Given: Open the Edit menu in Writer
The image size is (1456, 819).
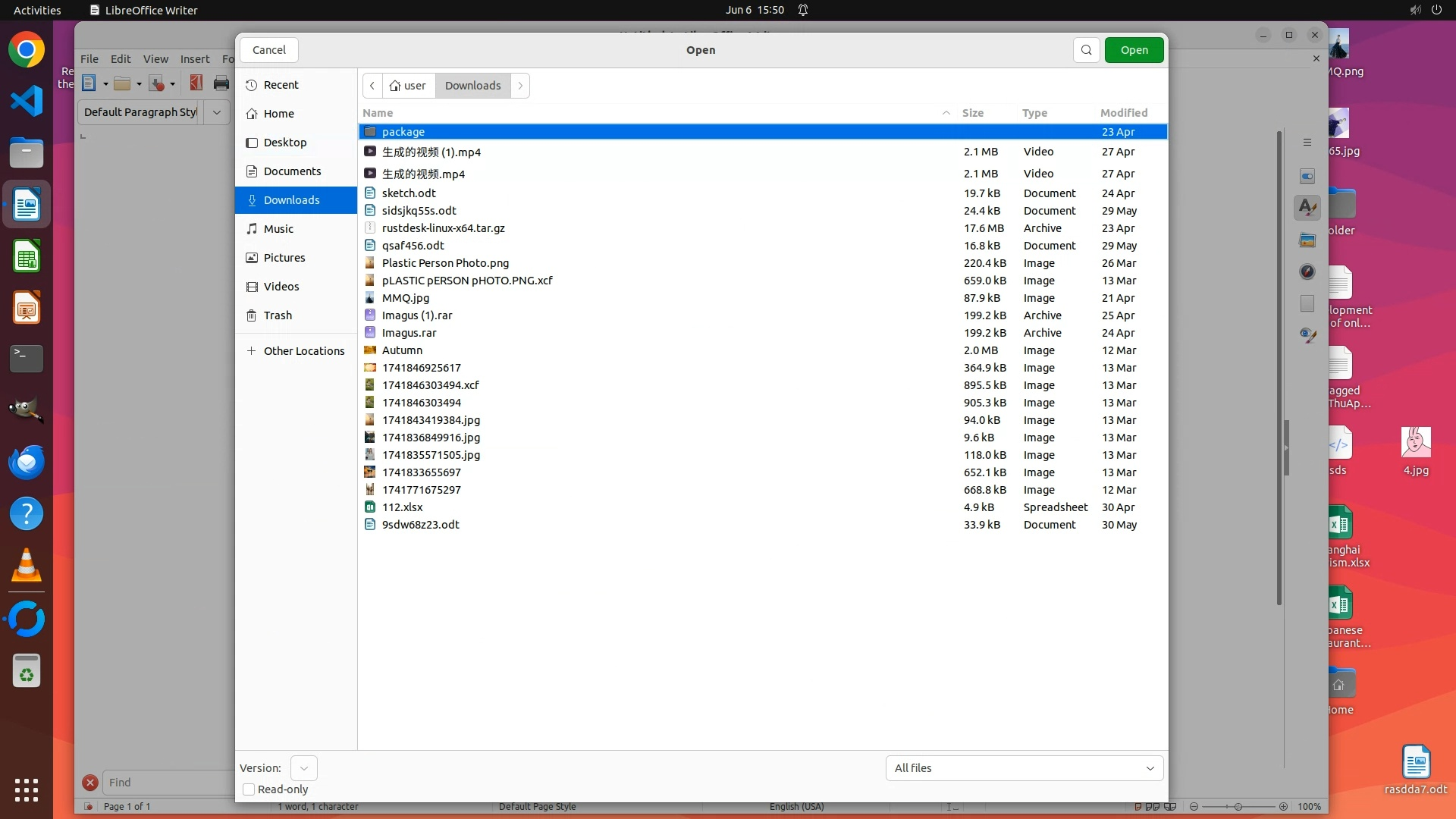Looking at the screenshot, I should 120,59.
